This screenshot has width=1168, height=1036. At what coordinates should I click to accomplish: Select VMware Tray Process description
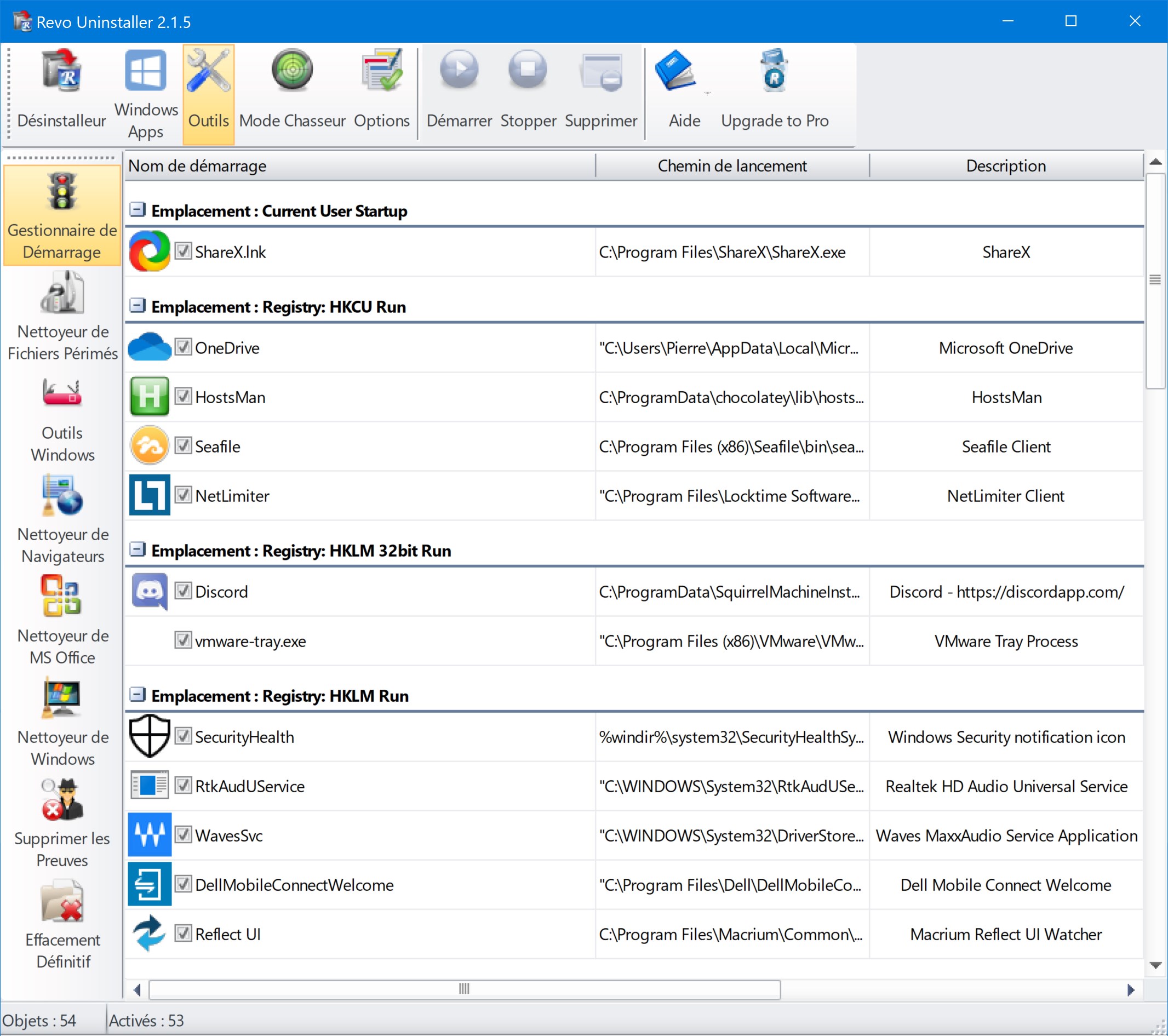[1006, 641]
